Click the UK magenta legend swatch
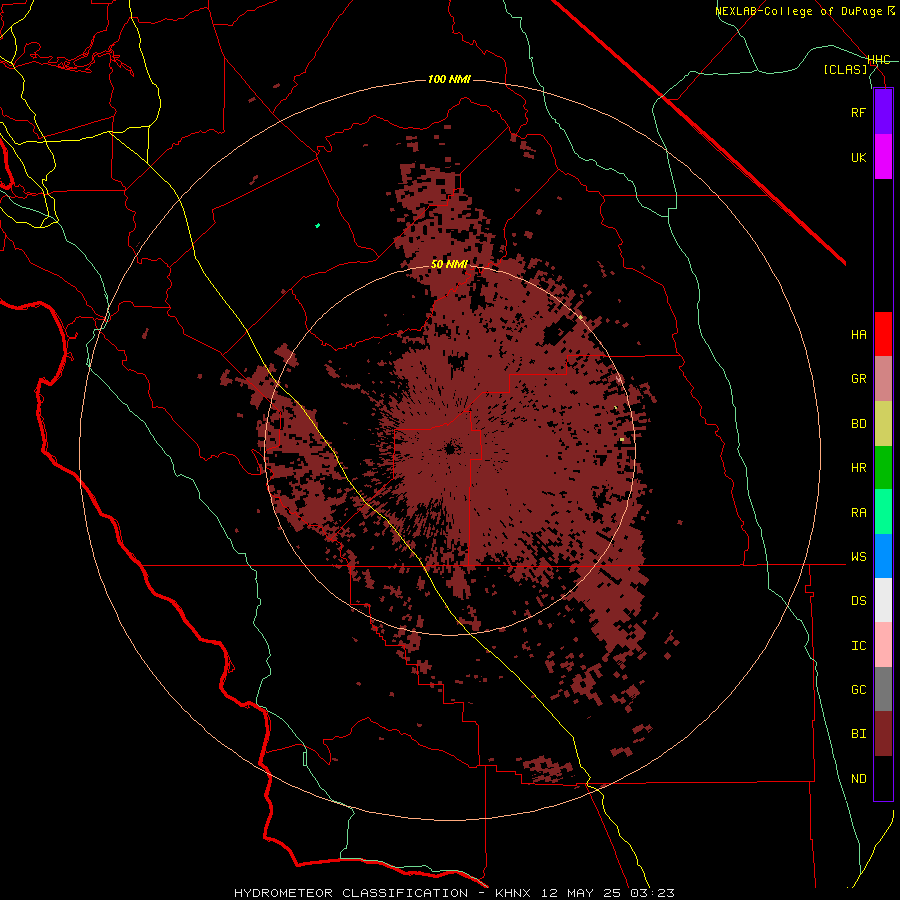 pyautogui.click(x=883, y=157)
